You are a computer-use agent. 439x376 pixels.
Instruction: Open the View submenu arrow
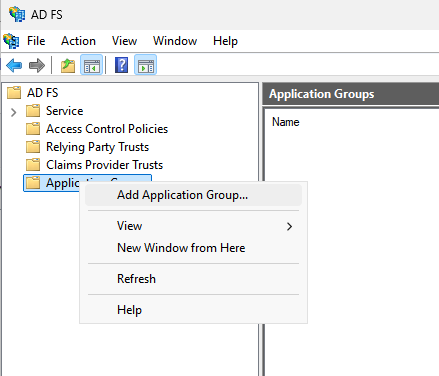tap(289, 227)
